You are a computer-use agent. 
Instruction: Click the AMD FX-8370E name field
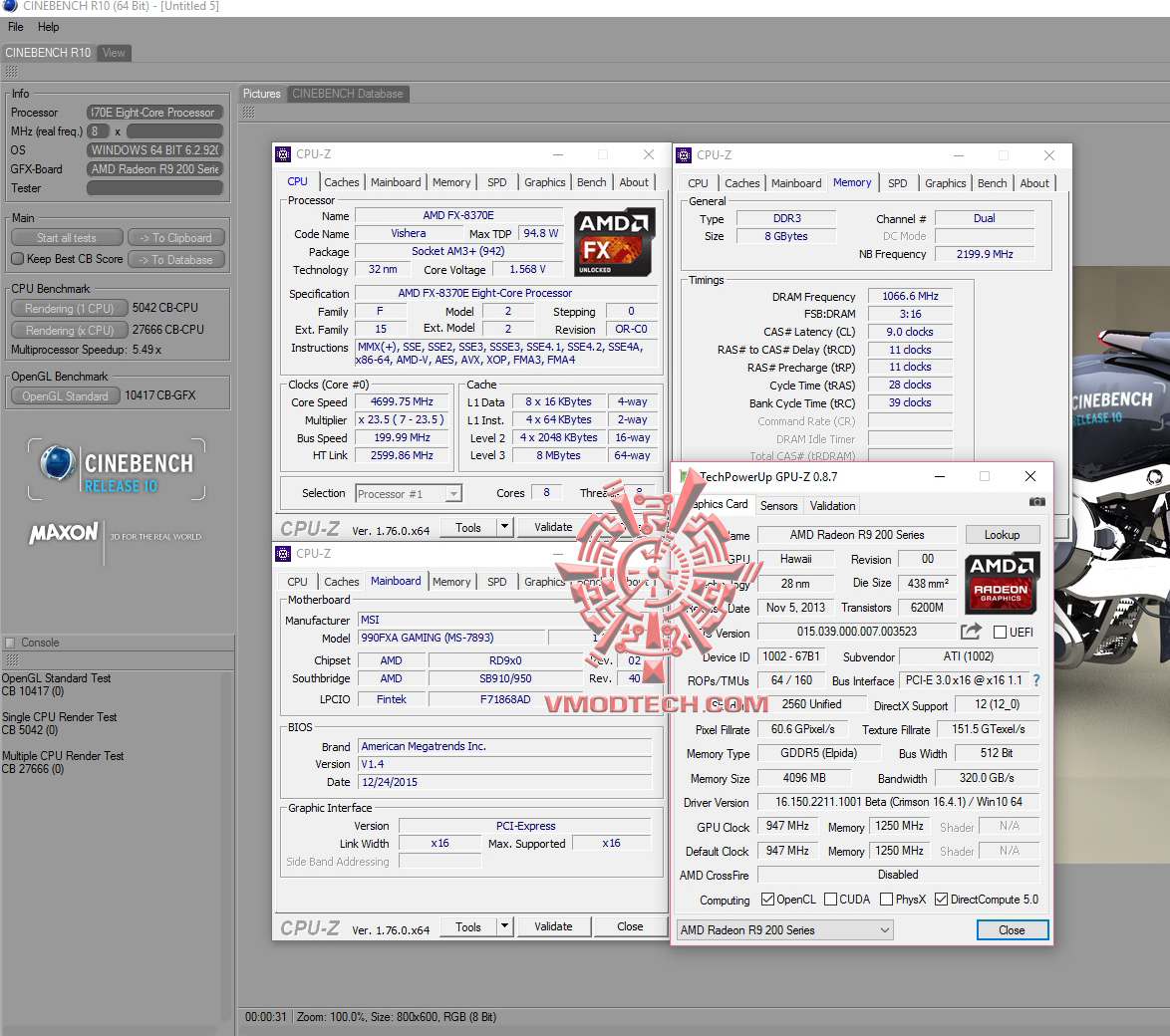(x=458, y=215)
